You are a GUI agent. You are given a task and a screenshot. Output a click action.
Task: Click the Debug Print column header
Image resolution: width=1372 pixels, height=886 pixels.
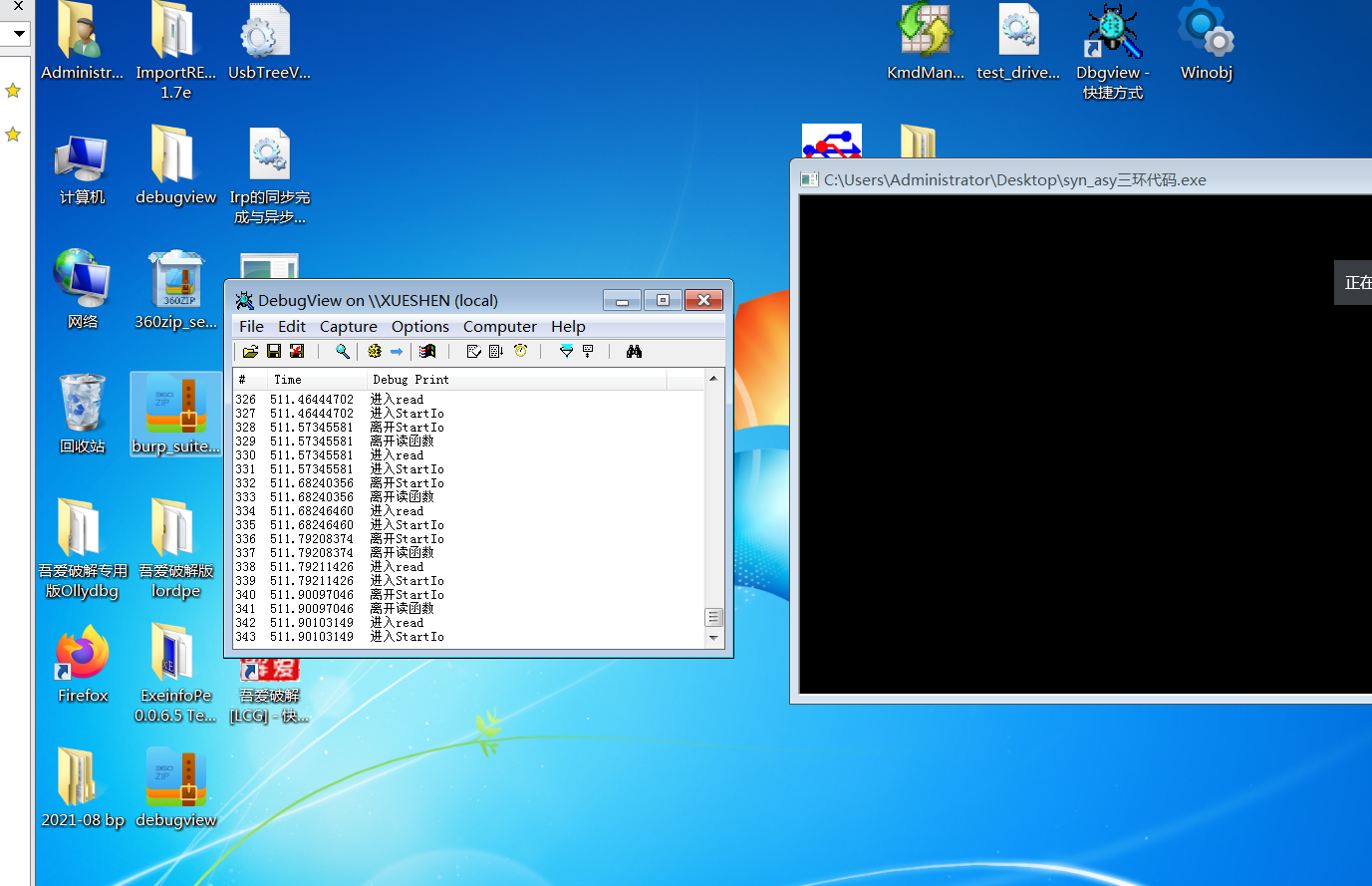516,380
